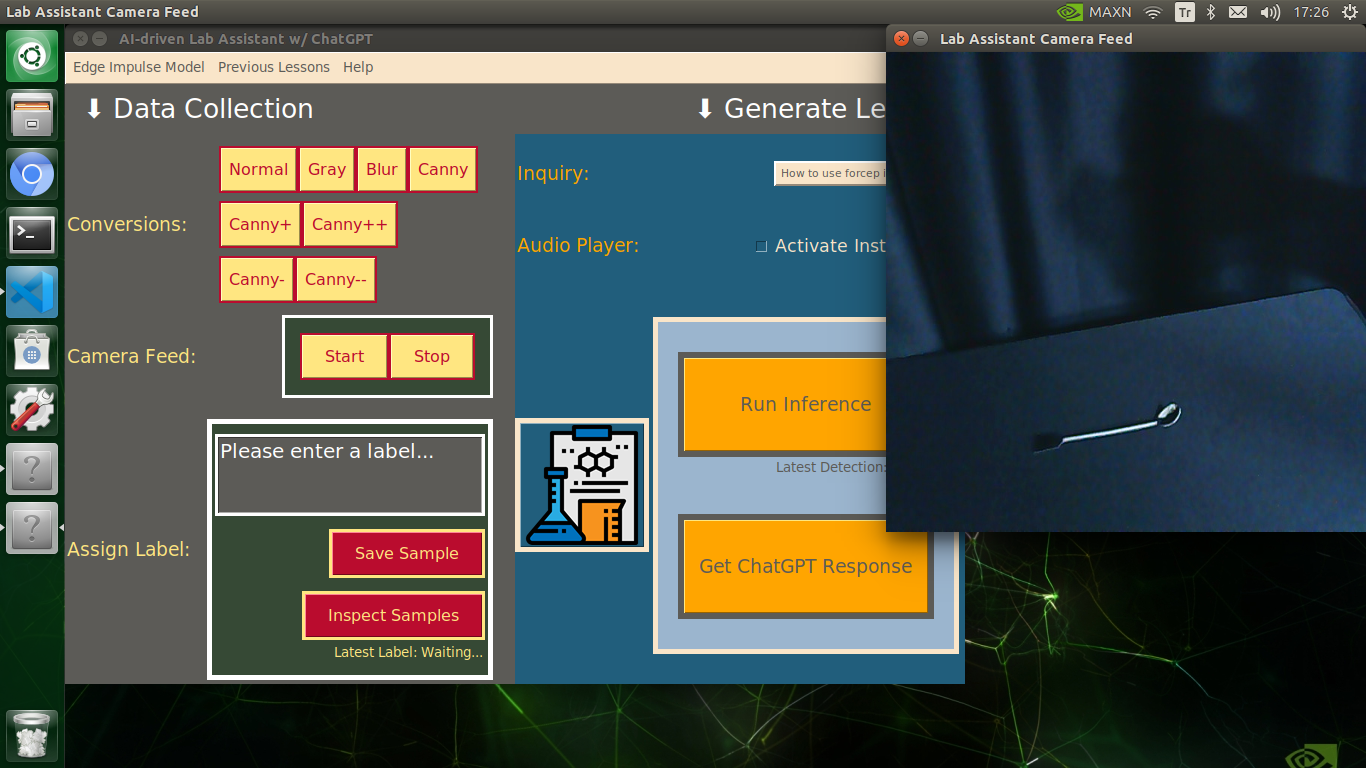Click the Inquiry text field
The height and width of the screenshot is (768, 1366).
pos(829,173)
